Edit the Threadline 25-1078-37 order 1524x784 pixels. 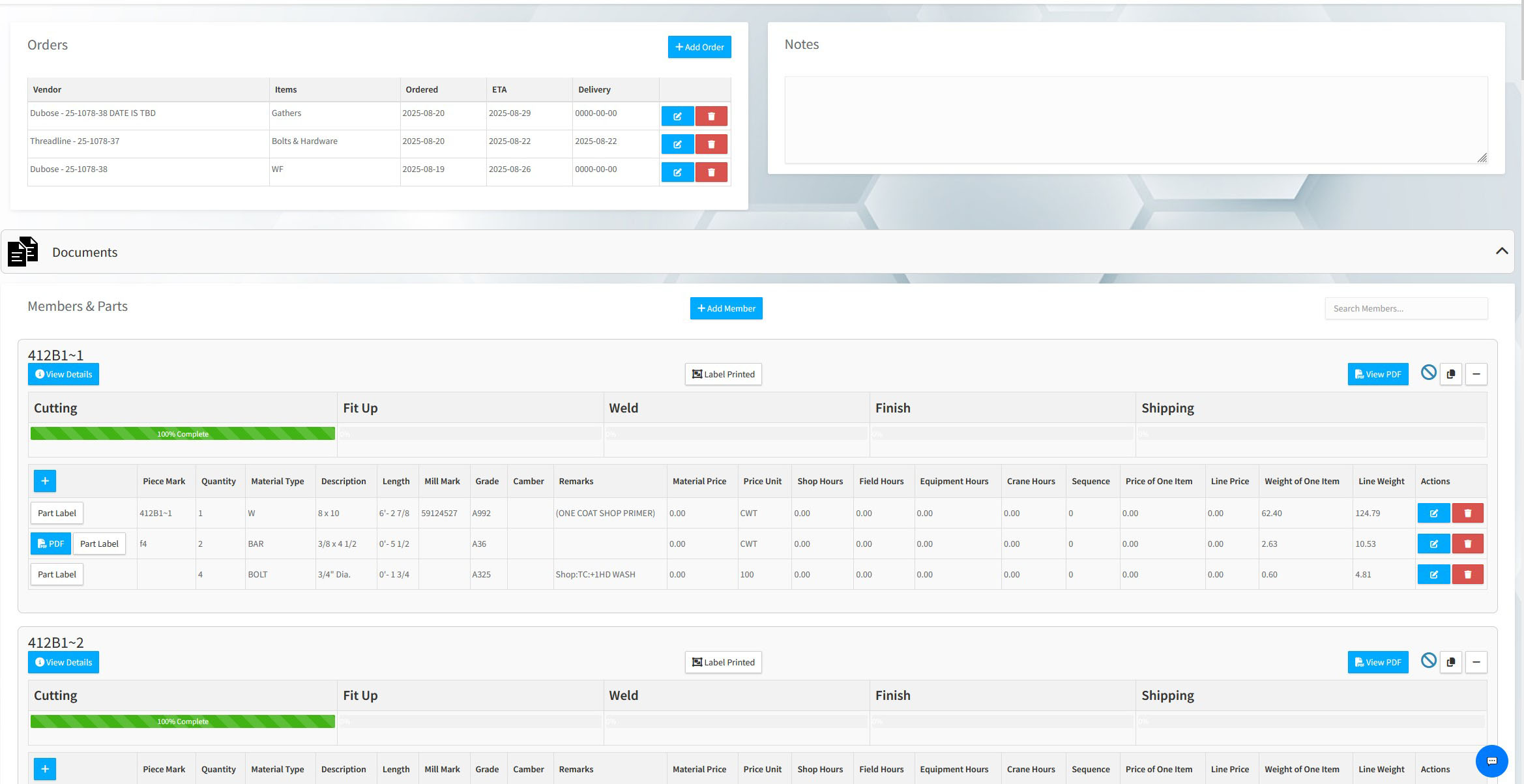click(x=677, y=144)
